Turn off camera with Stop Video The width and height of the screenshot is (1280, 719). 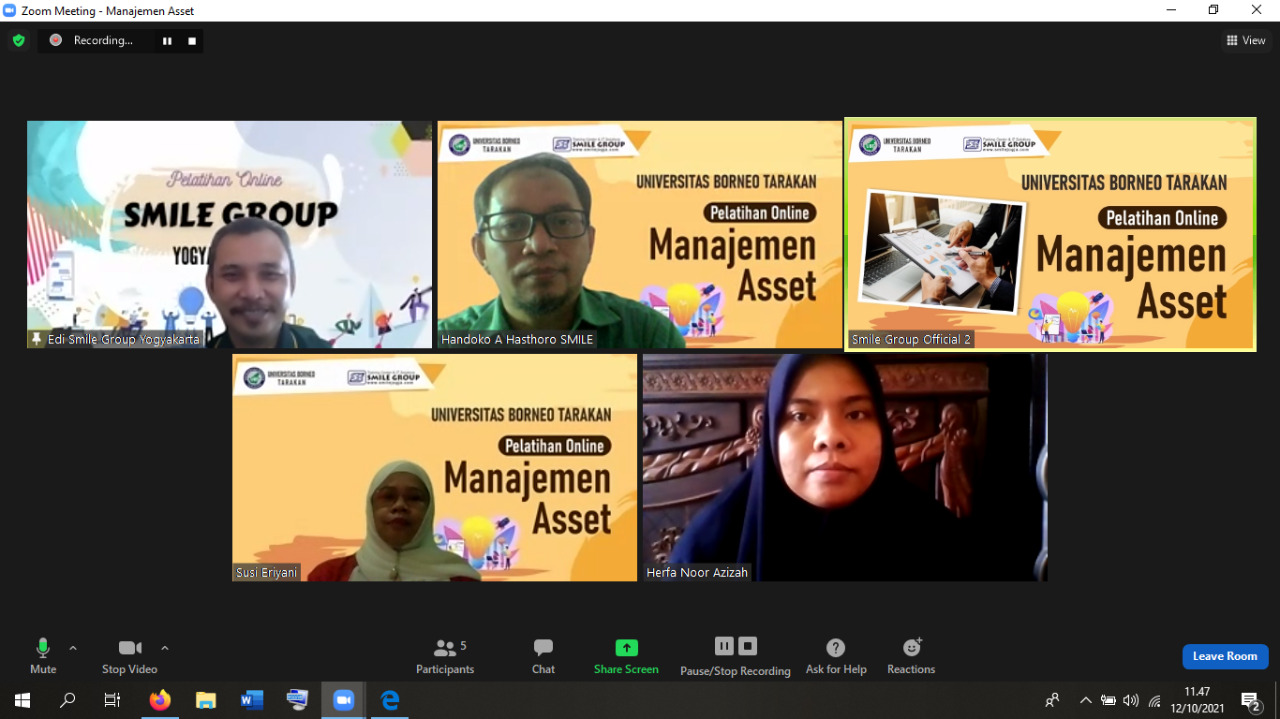point(130,655)
